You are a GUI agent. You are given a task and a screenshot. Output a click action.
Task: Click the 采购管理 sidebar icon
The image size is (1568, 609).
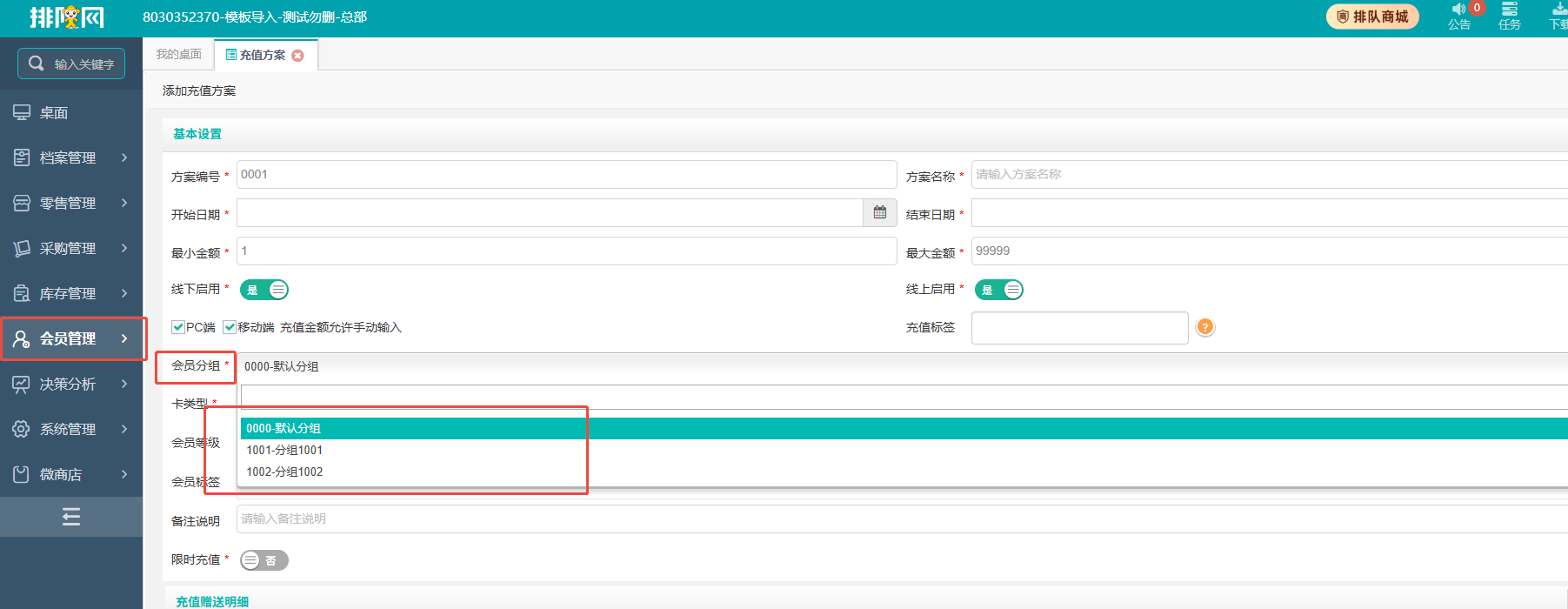pos(22,248)
